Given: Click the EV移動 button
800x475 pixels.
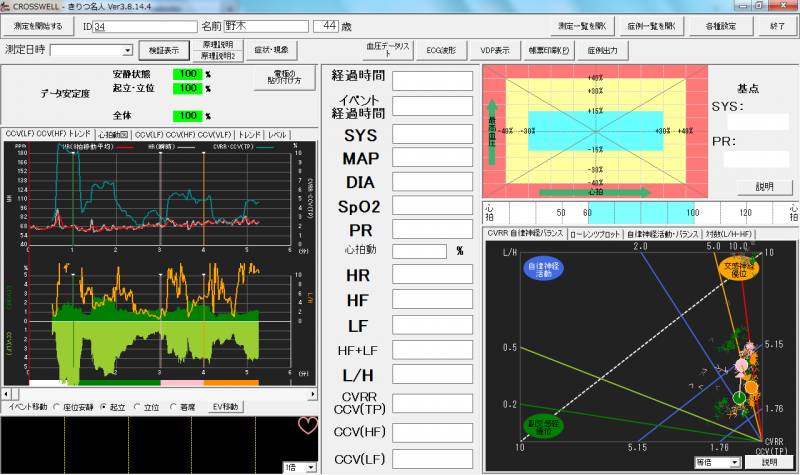Looking at the screenshot, I should pyautogui.click(x=226, y=407).
